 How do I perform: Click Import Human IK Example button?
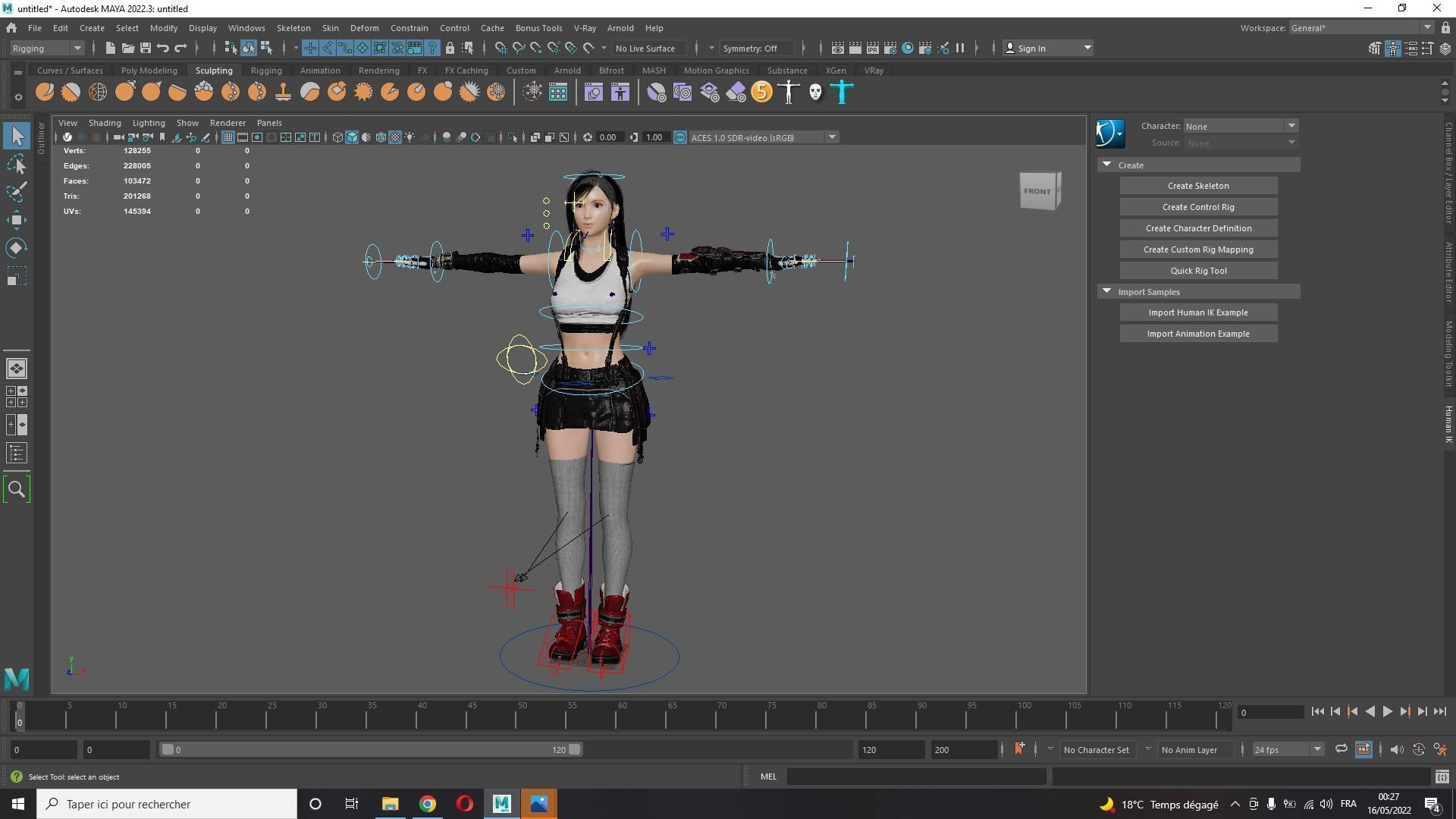1198,312
